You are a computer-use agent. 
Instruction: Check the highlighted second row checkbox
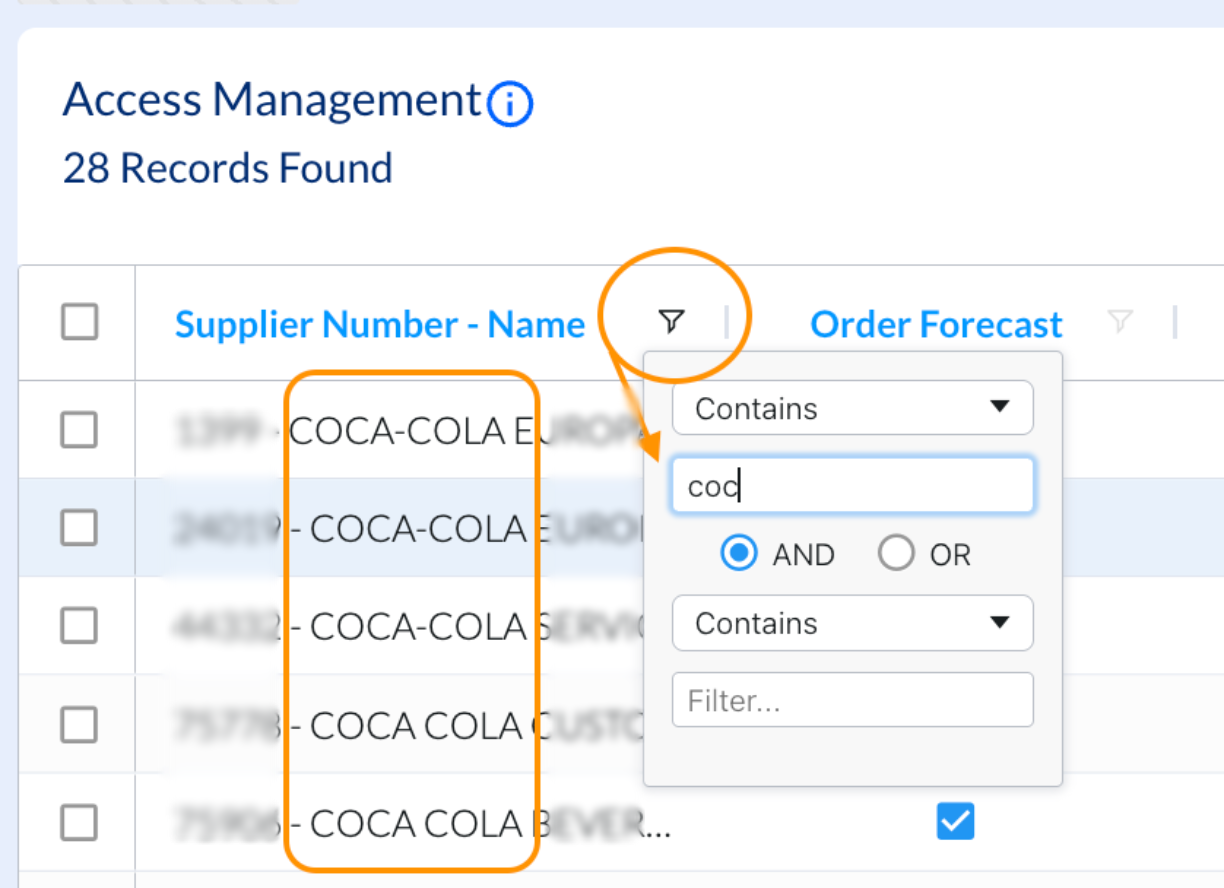point(80,527)
